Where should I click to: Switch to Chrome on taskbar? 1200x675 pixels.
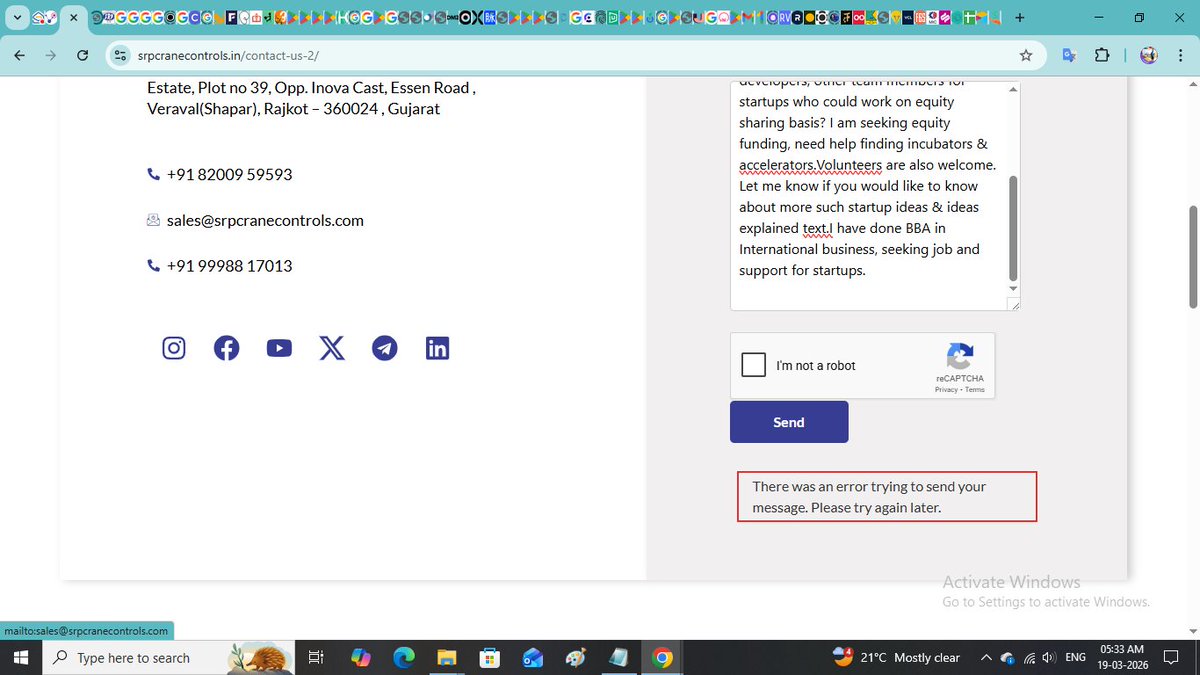pyautogui.click(x=661, y=657)
